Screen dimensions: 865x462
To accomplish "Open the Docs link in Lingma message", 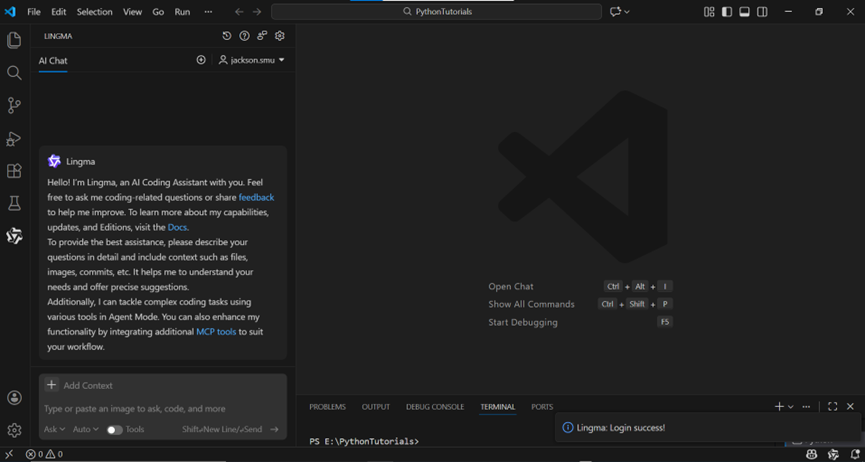I will click(x=178, y=227).
